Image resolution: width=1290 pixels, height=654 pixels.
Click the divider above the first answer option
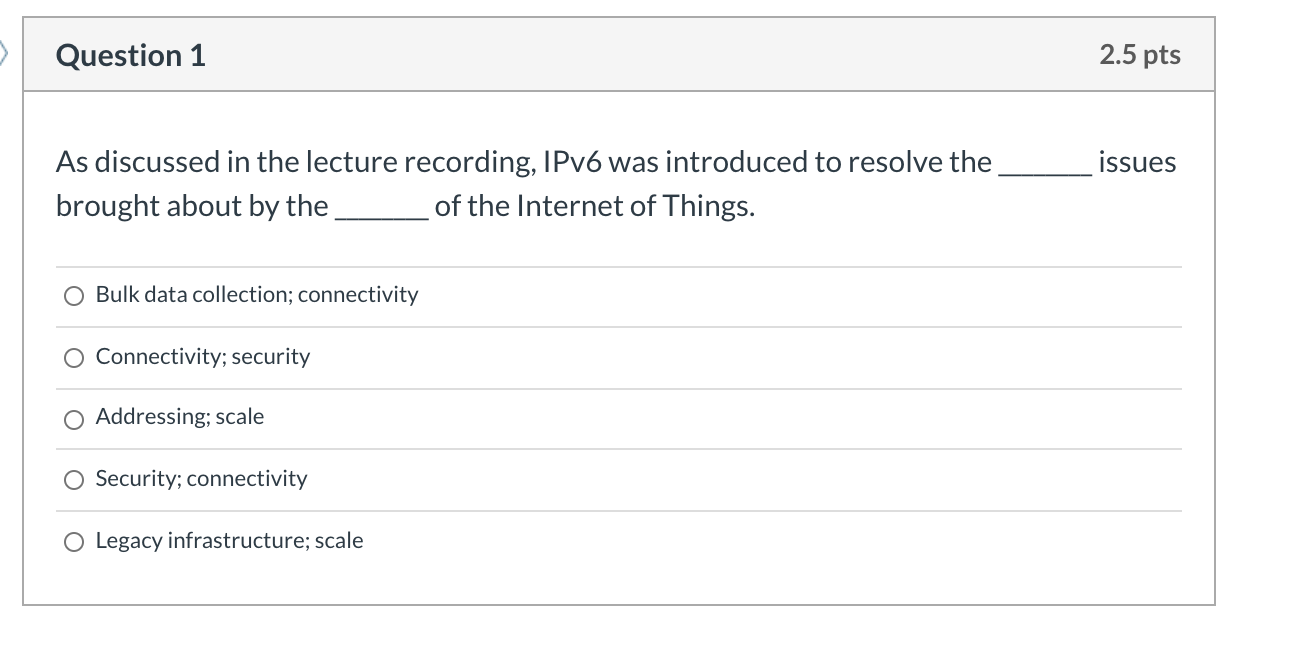(x=617, y=265)
